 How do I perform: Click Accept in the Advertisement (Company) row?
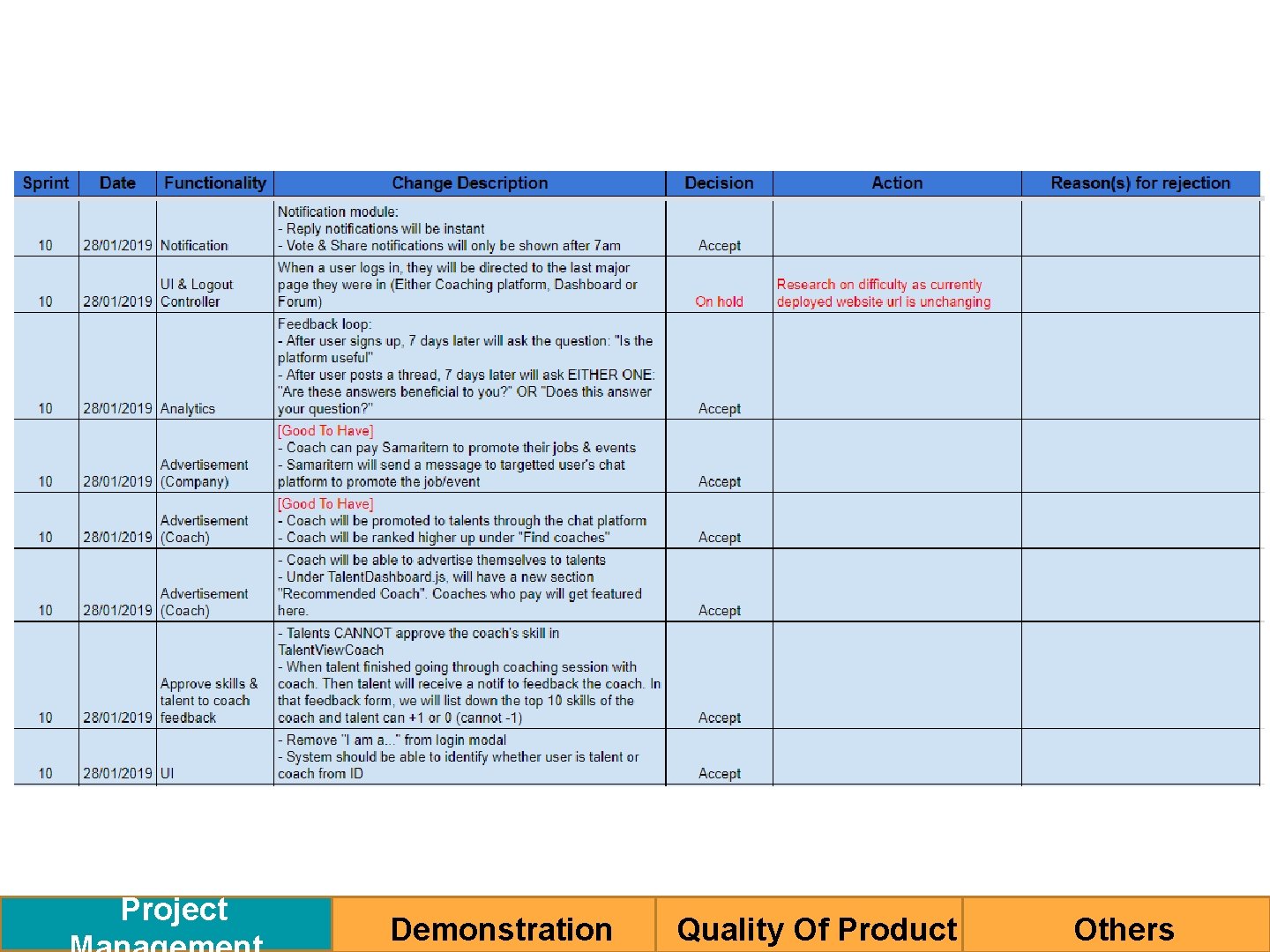point(719,482)
